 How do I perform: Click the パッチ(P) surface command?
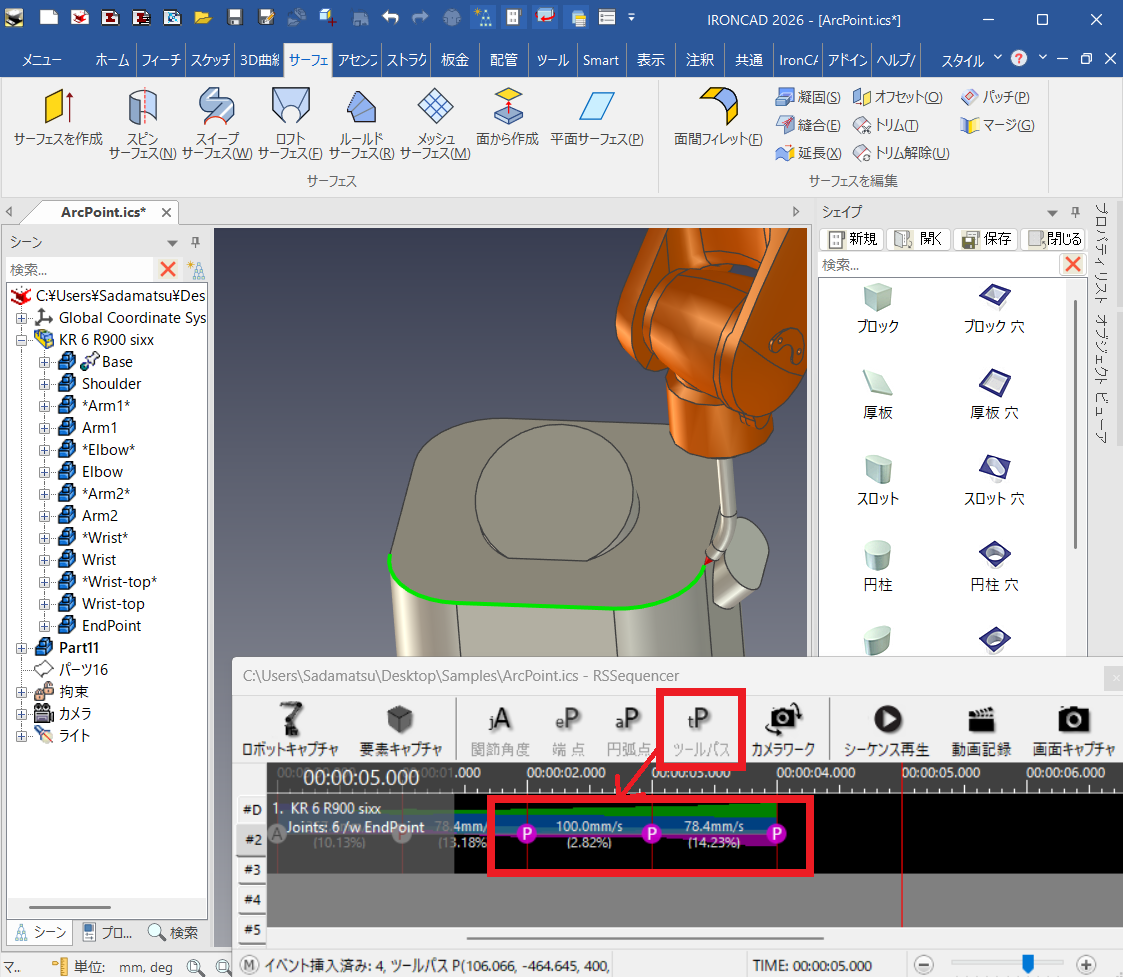tap(995, 97)
